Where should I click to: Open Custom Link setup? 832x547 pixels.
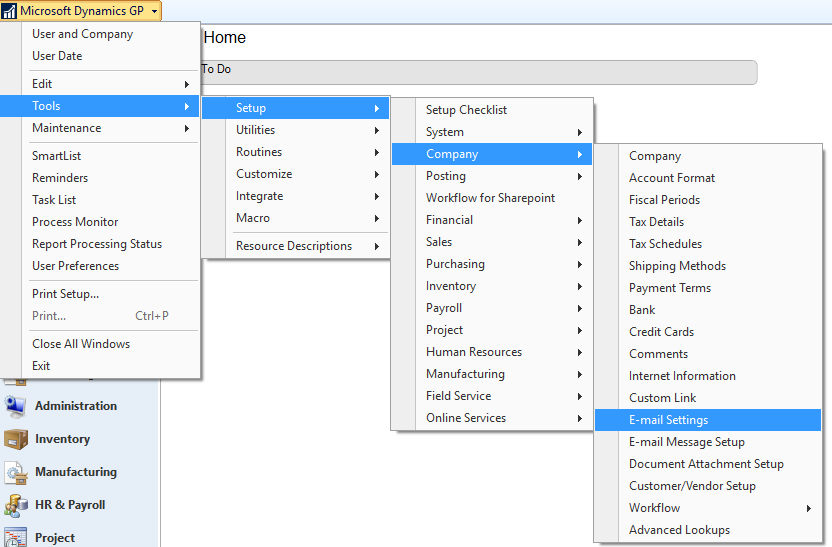(x=708, y=398)
